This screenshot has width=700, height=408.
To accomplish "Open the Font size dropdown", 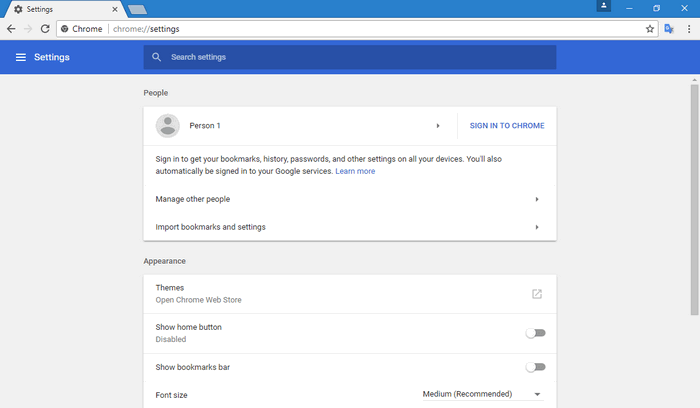I will (x=483, y=394).
